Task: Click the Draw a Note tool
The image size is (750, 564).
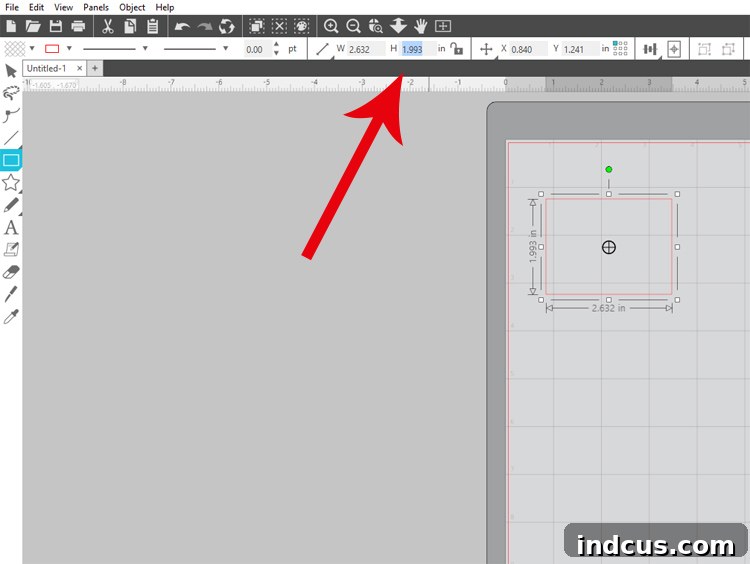Action: pyautogui.click(x=11, y=249)
